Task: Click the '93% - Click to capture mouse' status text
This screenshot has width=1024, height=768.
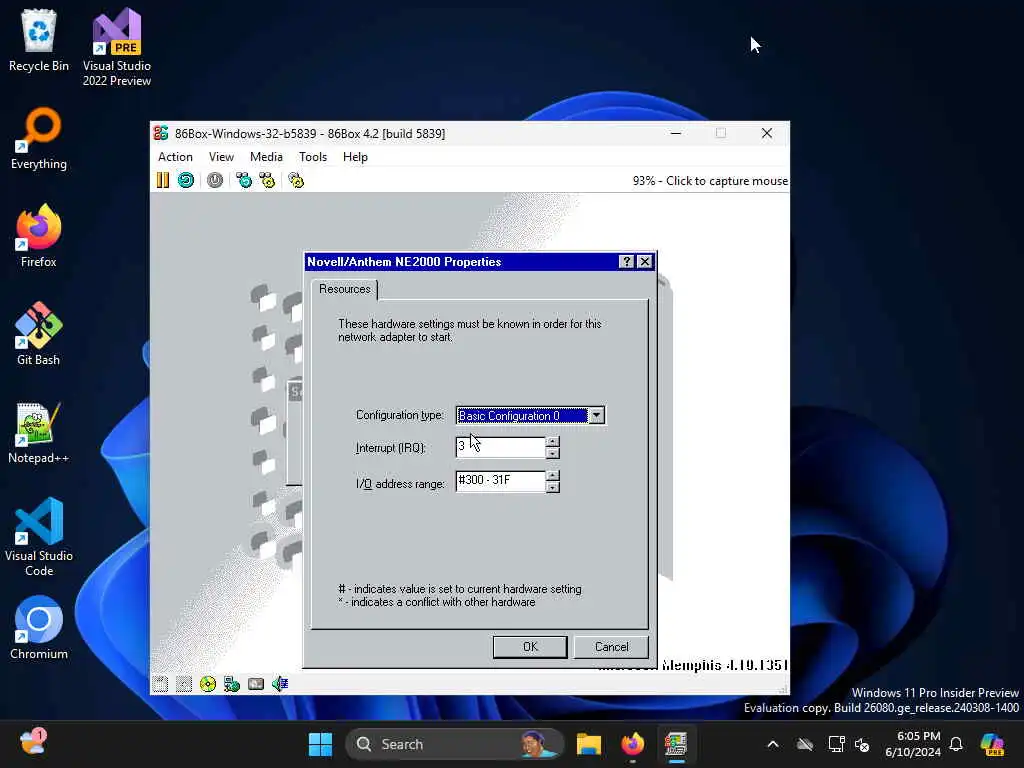Action: 710,181
